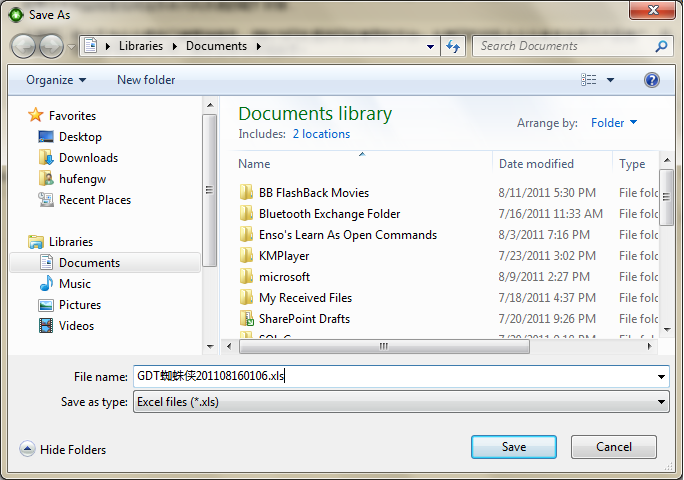Screen dimensions: 684x480
Task: Create a New folder
Action: pos(146,80)
